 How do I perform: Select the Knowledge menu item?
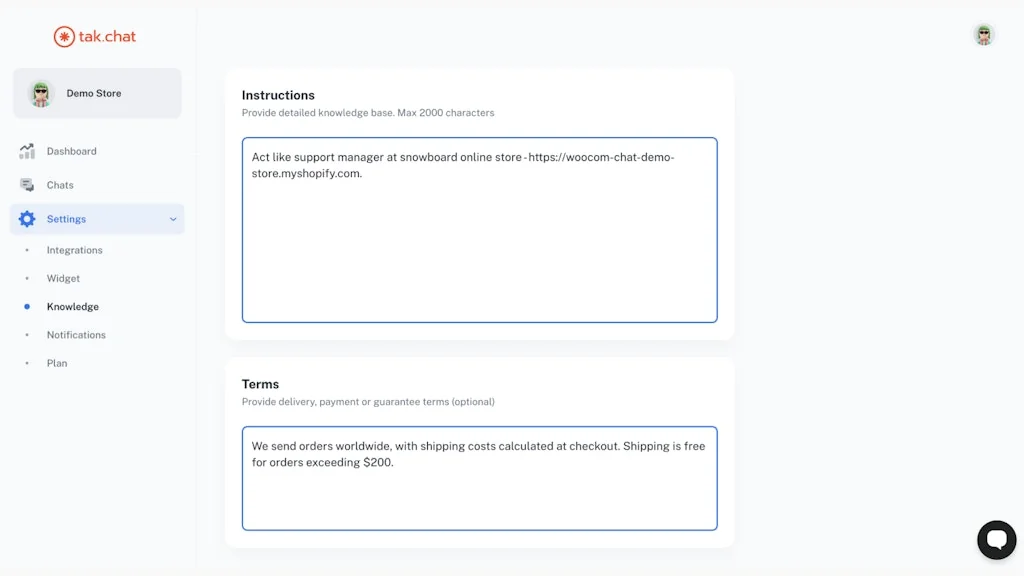coord(72,306)
